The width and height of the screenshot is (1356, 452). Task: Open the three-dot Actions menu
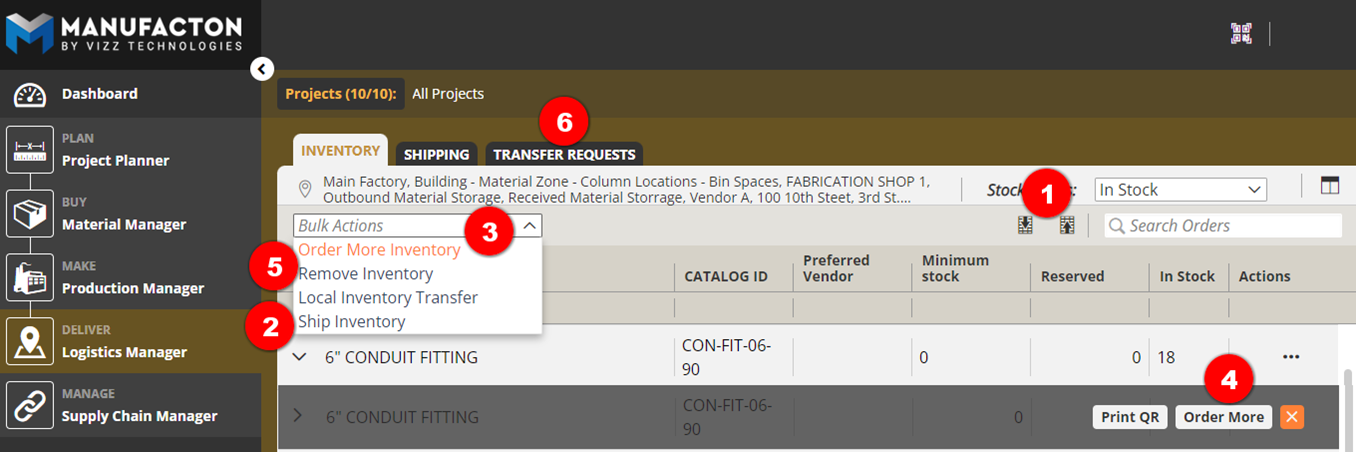(1291, 357)
